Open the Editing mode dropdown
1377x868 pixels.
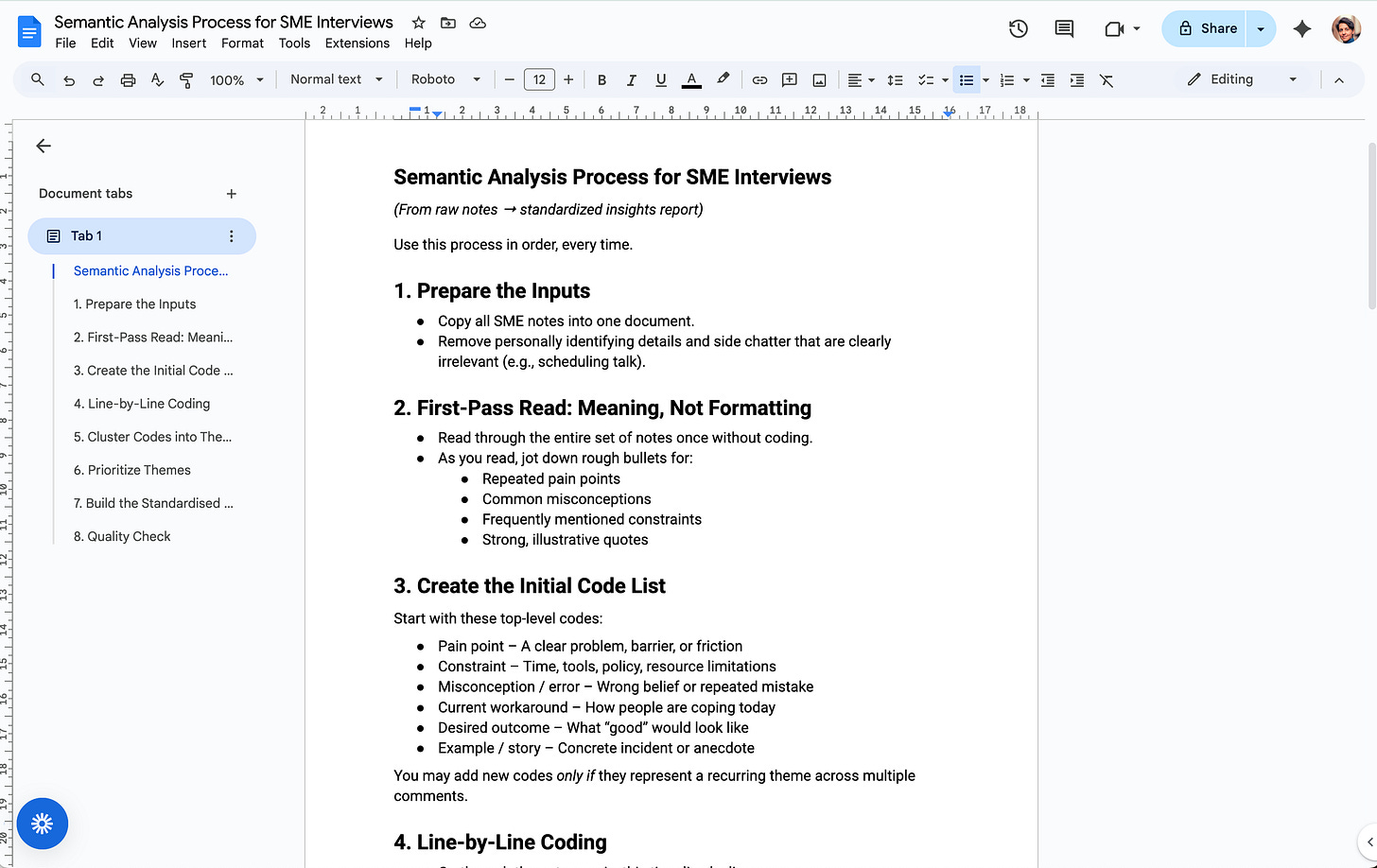[x=1243, y=79]
